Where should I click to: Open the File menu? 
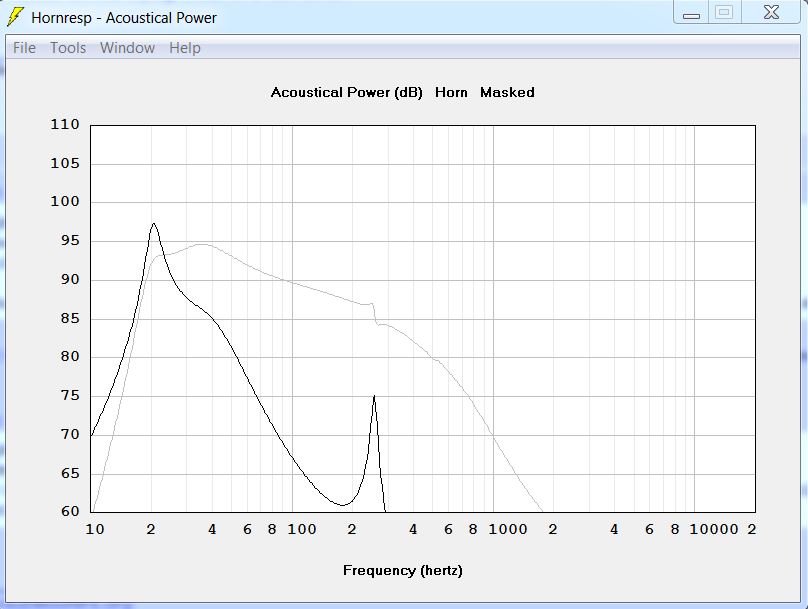[x=24, y=48]
